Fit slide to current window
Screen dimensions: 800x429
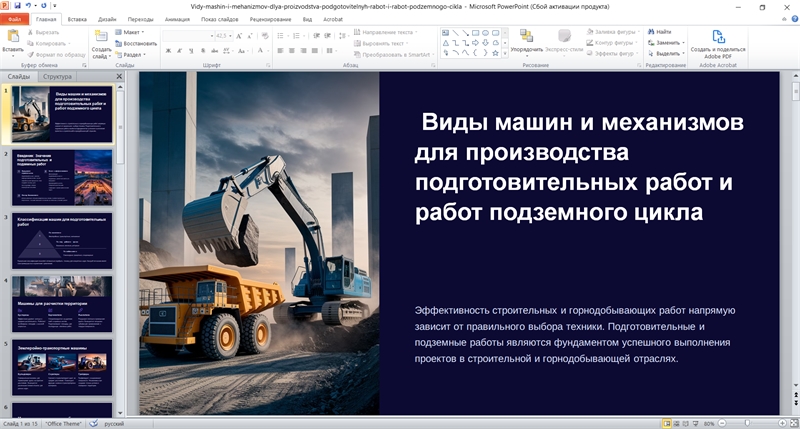coord(793,423)
